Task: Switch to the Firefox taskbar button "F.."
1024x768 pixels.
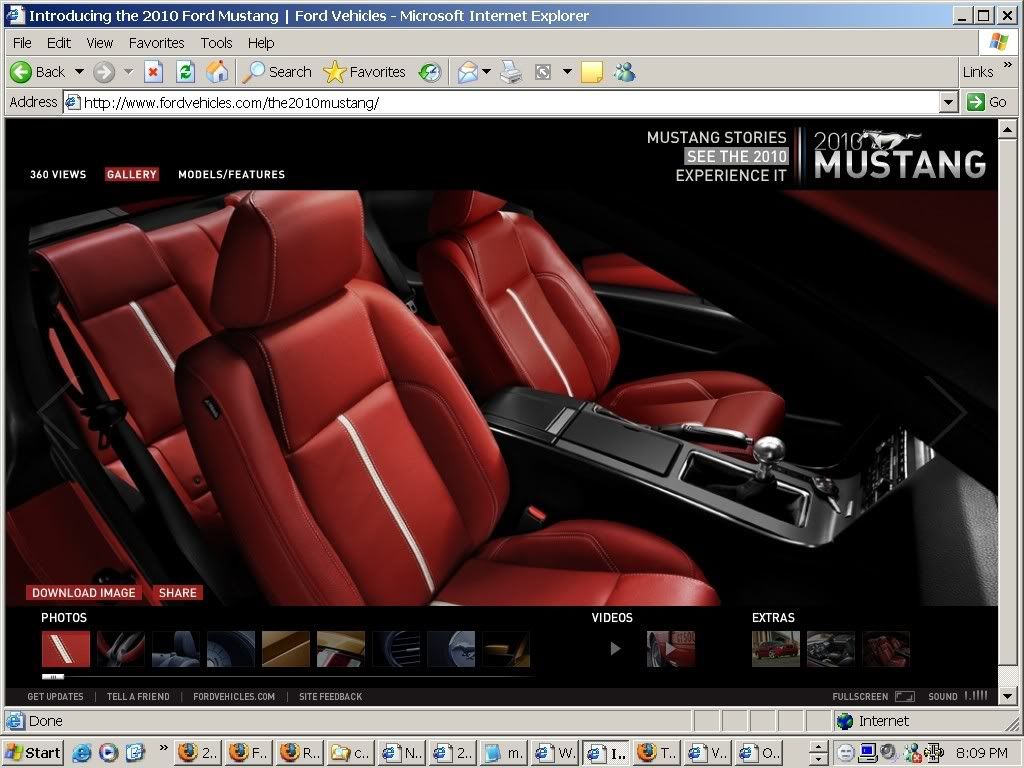Action: 248,752
